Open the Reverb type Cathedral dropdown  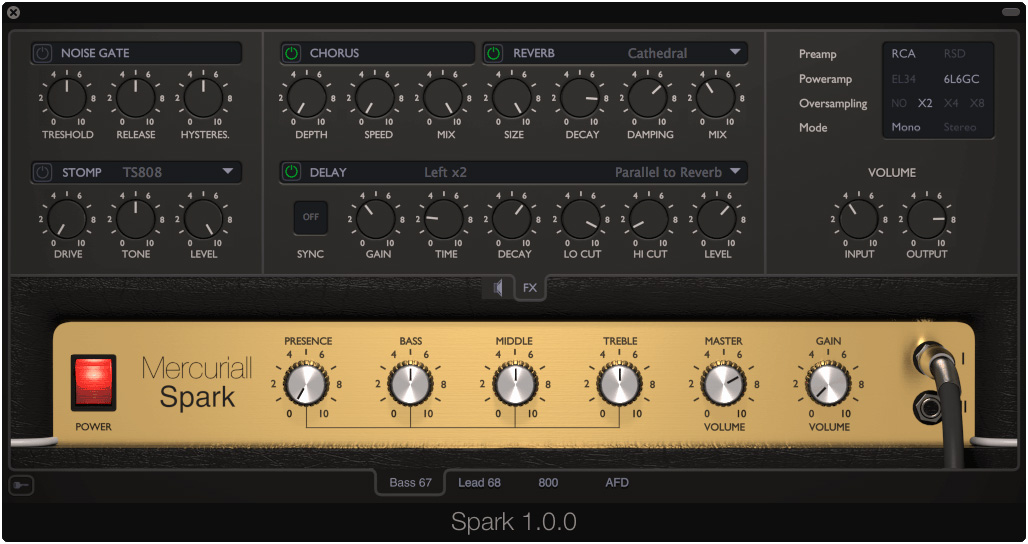(683, 53)
